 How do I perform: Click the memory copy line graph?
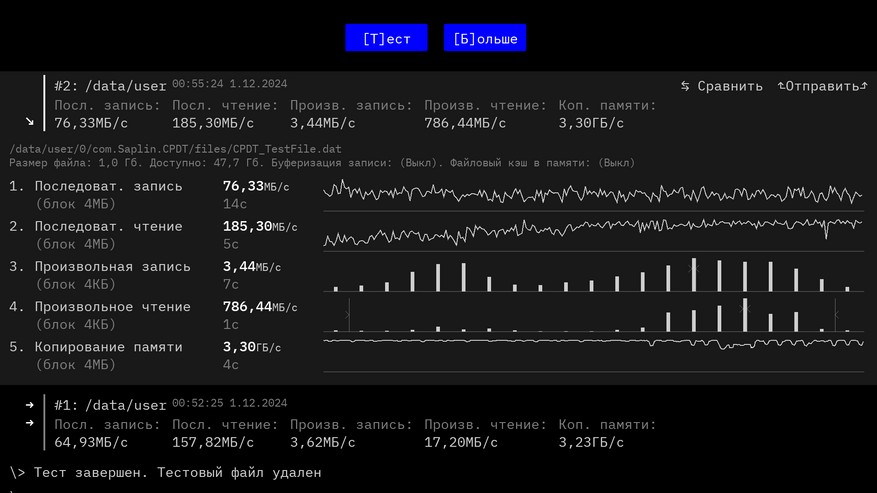pos(592,342)
